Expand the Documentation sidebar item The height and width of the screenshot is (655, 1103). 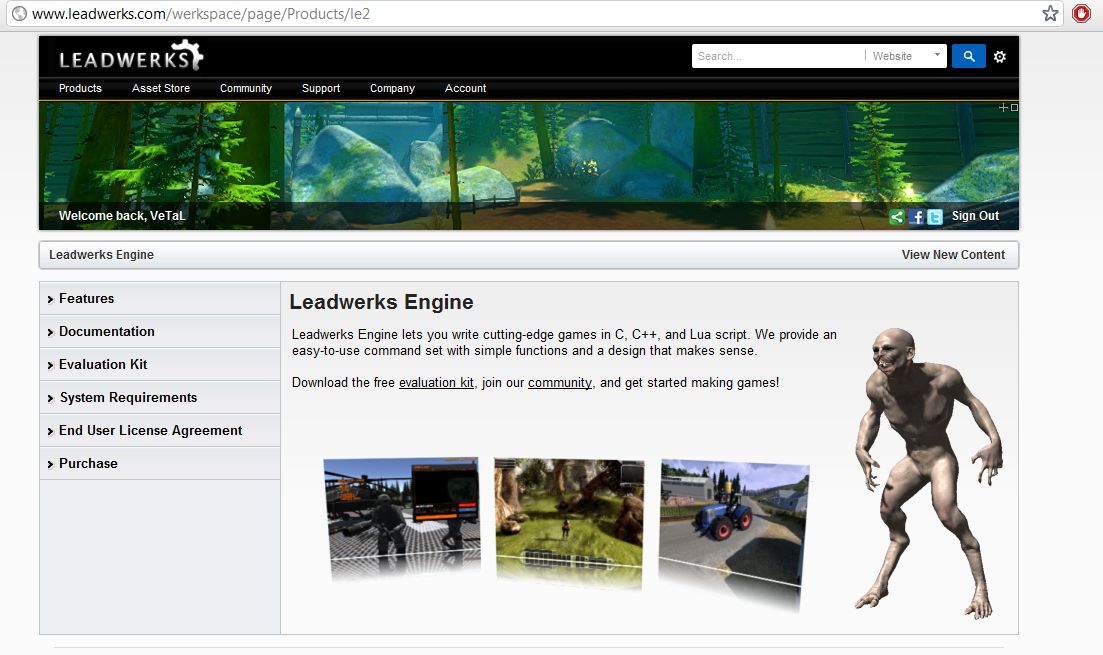click(x=160, y=331)
